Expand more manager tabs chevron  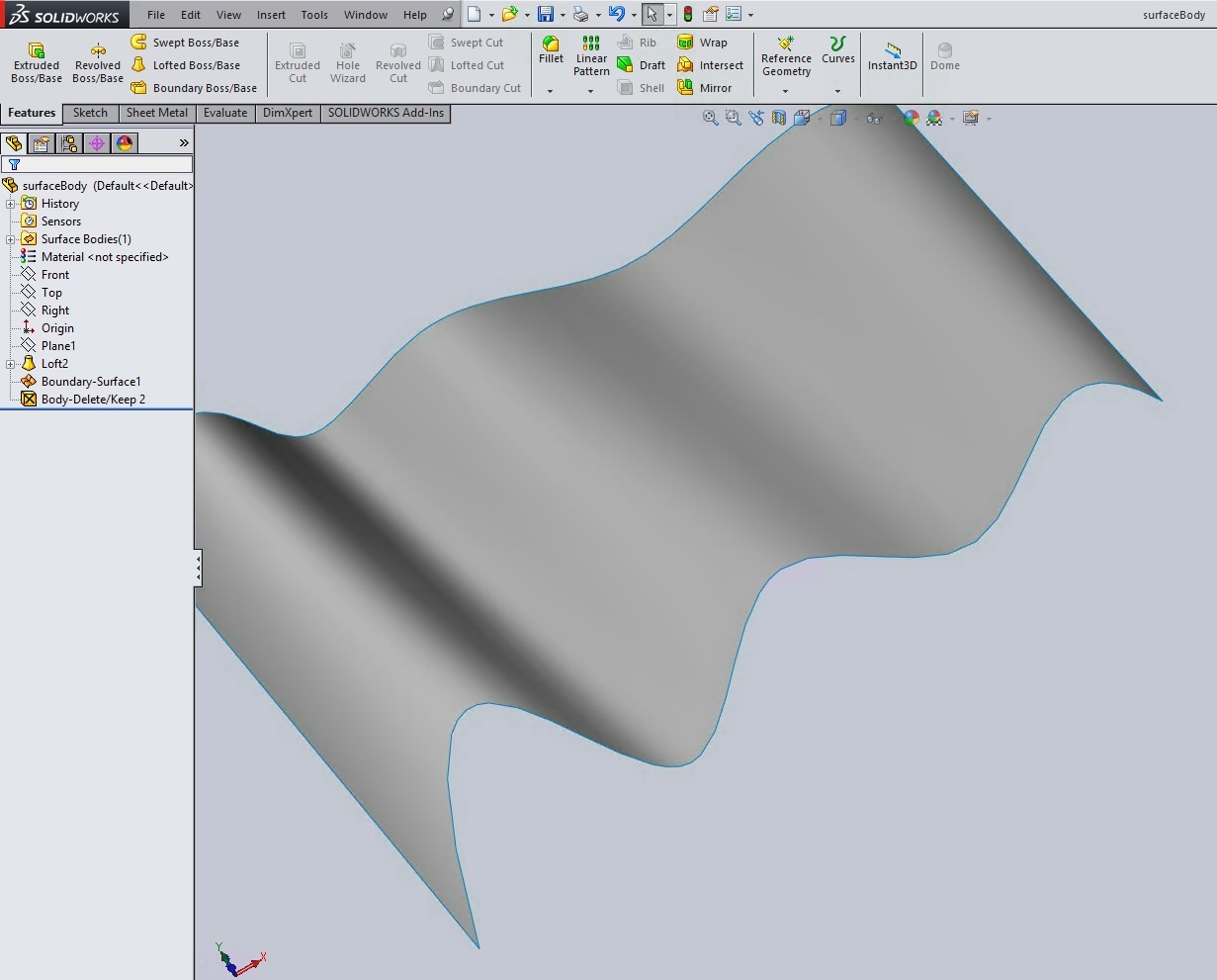(x=183, y=143)
